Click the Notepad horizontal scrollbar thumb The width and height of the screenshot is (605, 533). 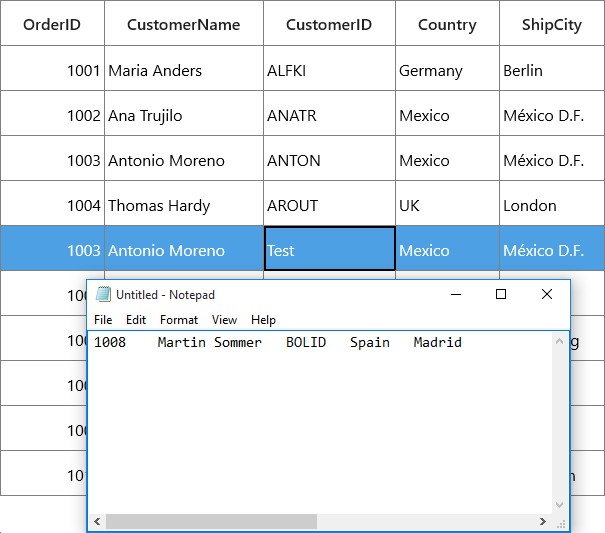(x=211, y=522)
